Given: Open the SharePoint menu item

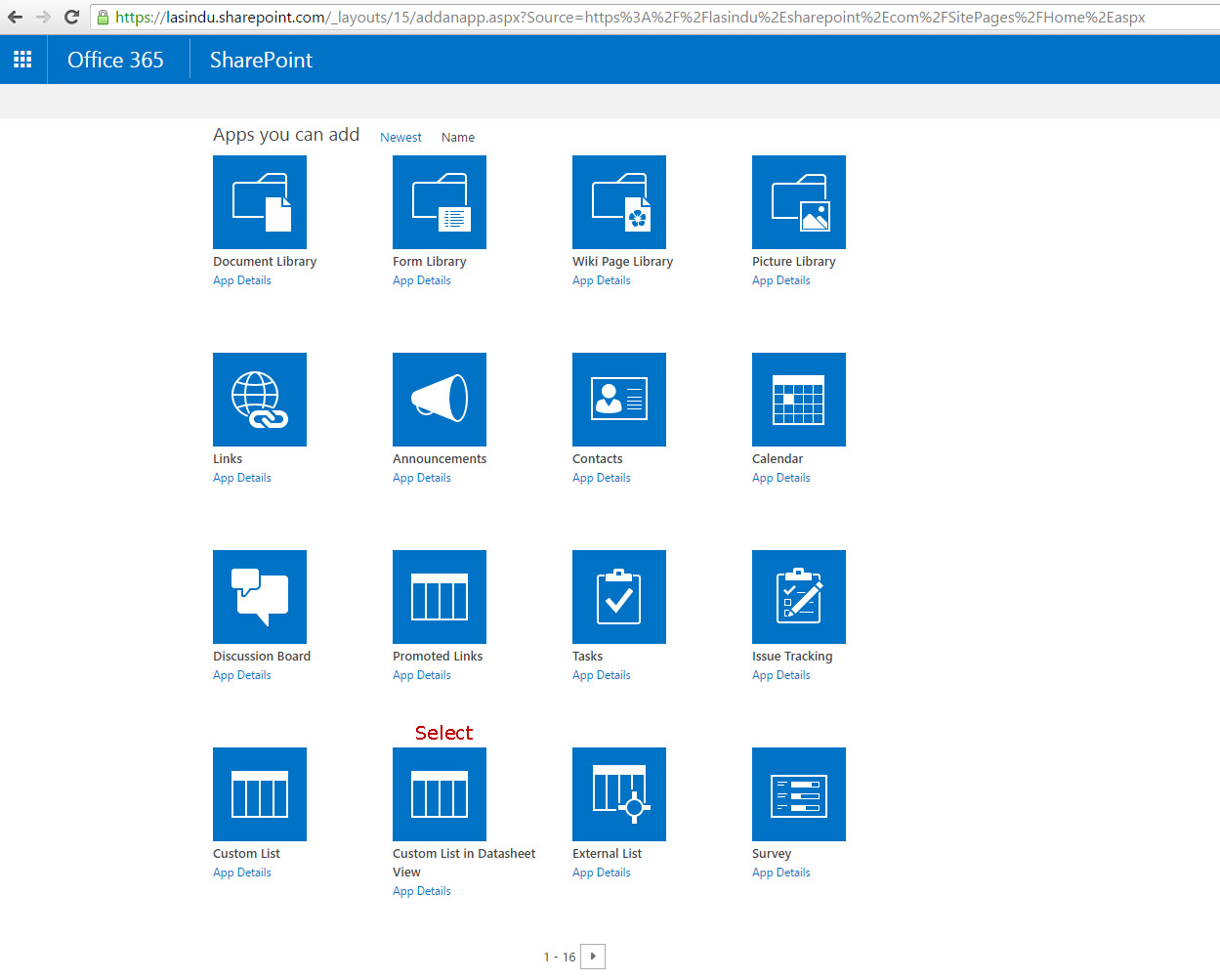Looking at the screenshot, I should click(260, 60).
